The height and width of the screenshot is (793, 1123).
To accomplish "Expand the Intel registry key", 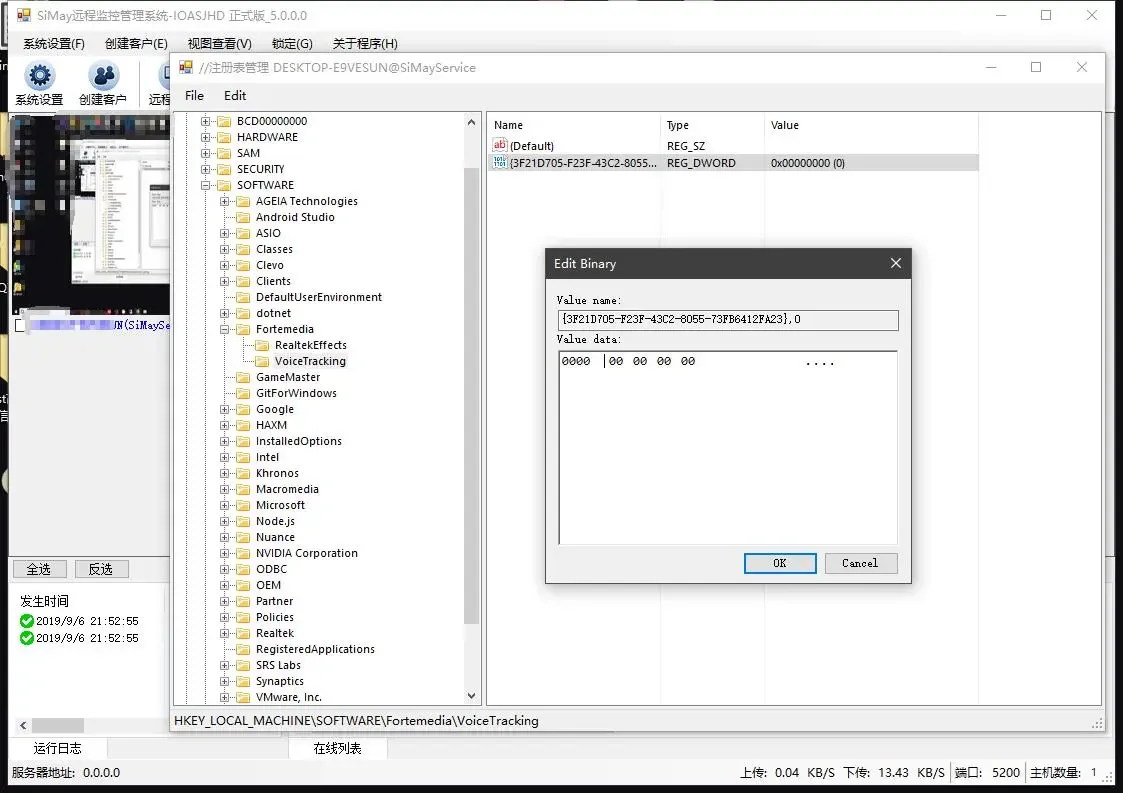I will pyautogui.click(x=226, y=457).
